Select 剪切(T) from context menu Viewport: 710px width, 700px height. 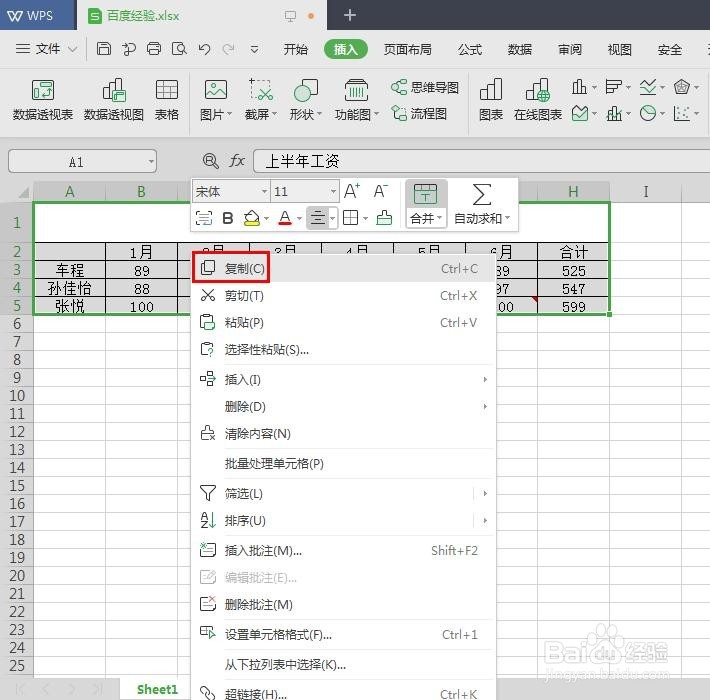[x=344, y=296]
